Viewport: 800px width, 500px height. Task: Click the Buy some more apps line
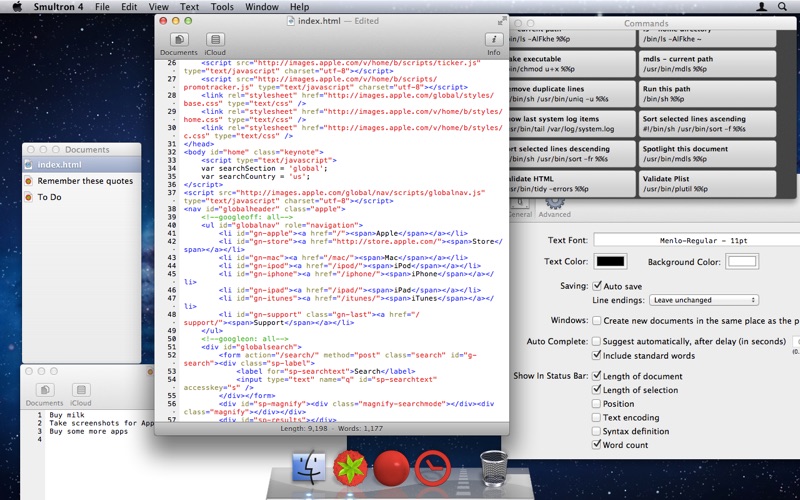tap(89, 431)
